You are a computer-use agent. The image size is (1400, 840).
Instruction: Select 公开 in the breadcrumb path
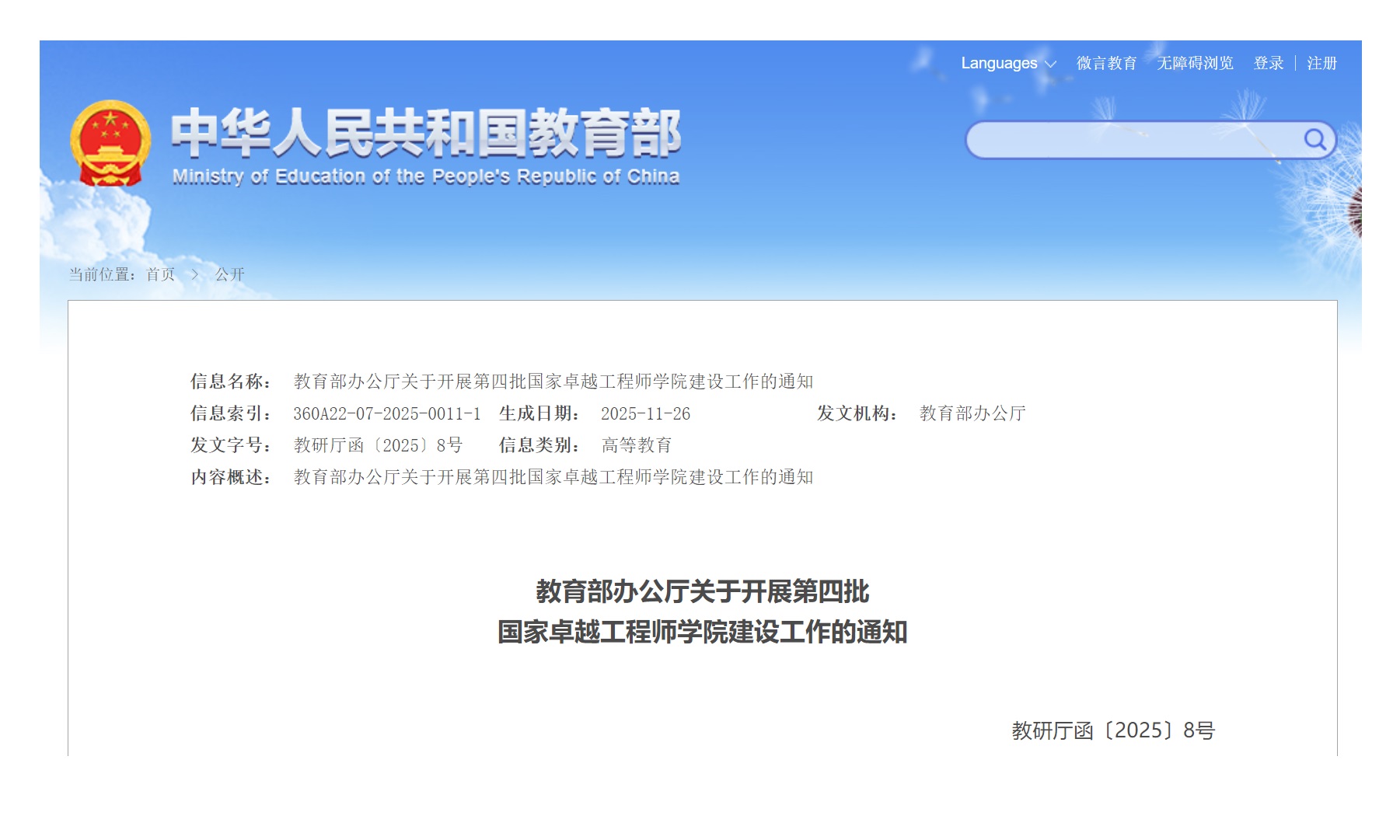[x=229, y=274]
